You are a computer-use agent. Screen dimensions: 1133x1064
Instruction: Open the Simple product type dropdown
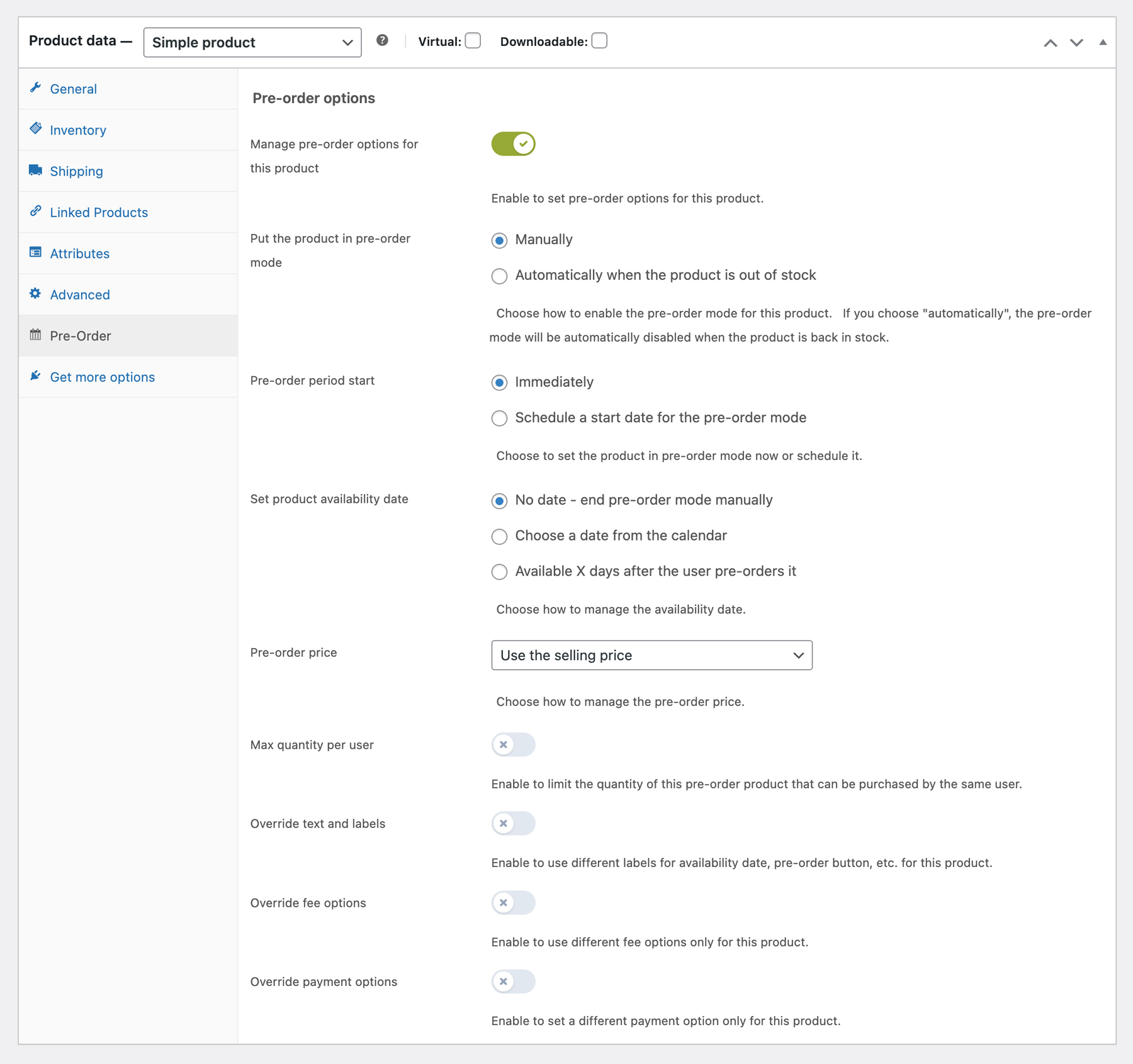click(x=252, y=42)
